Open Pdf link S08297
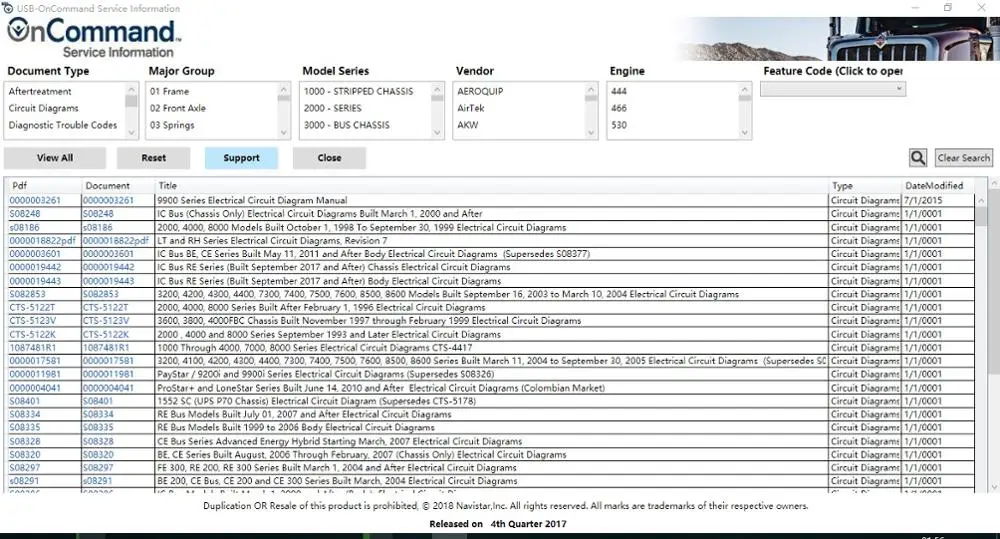 [x=24, y=468]
